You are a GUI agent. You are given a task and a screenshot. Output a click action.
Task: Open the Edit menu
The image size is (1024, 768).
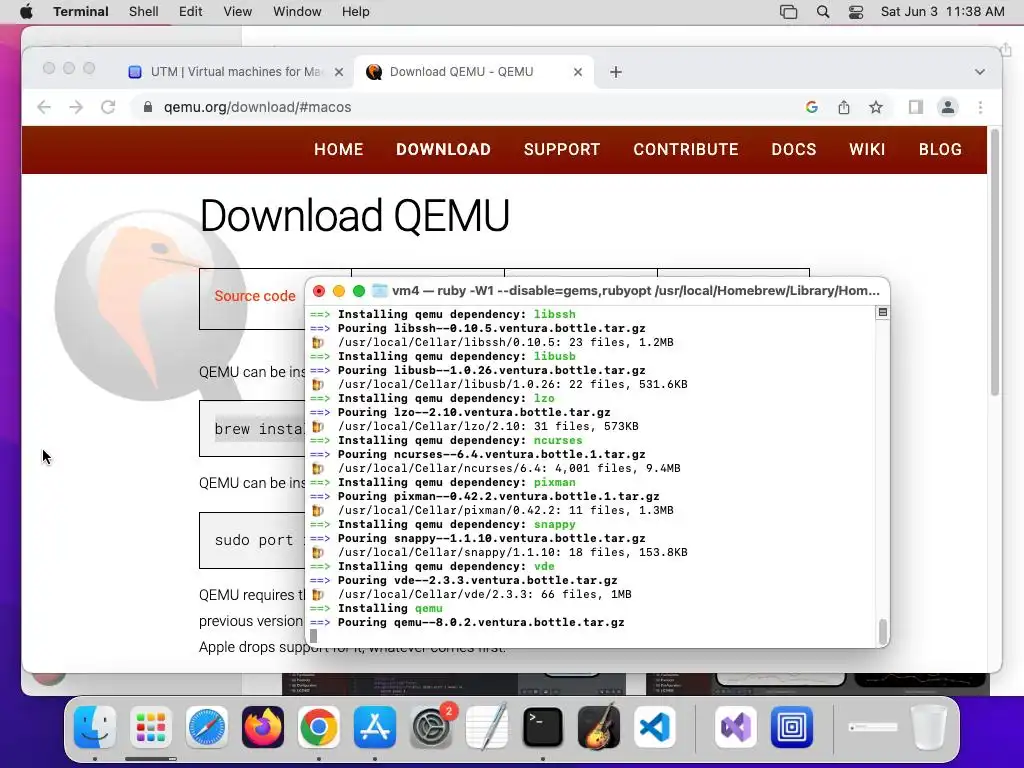(191, 12)
